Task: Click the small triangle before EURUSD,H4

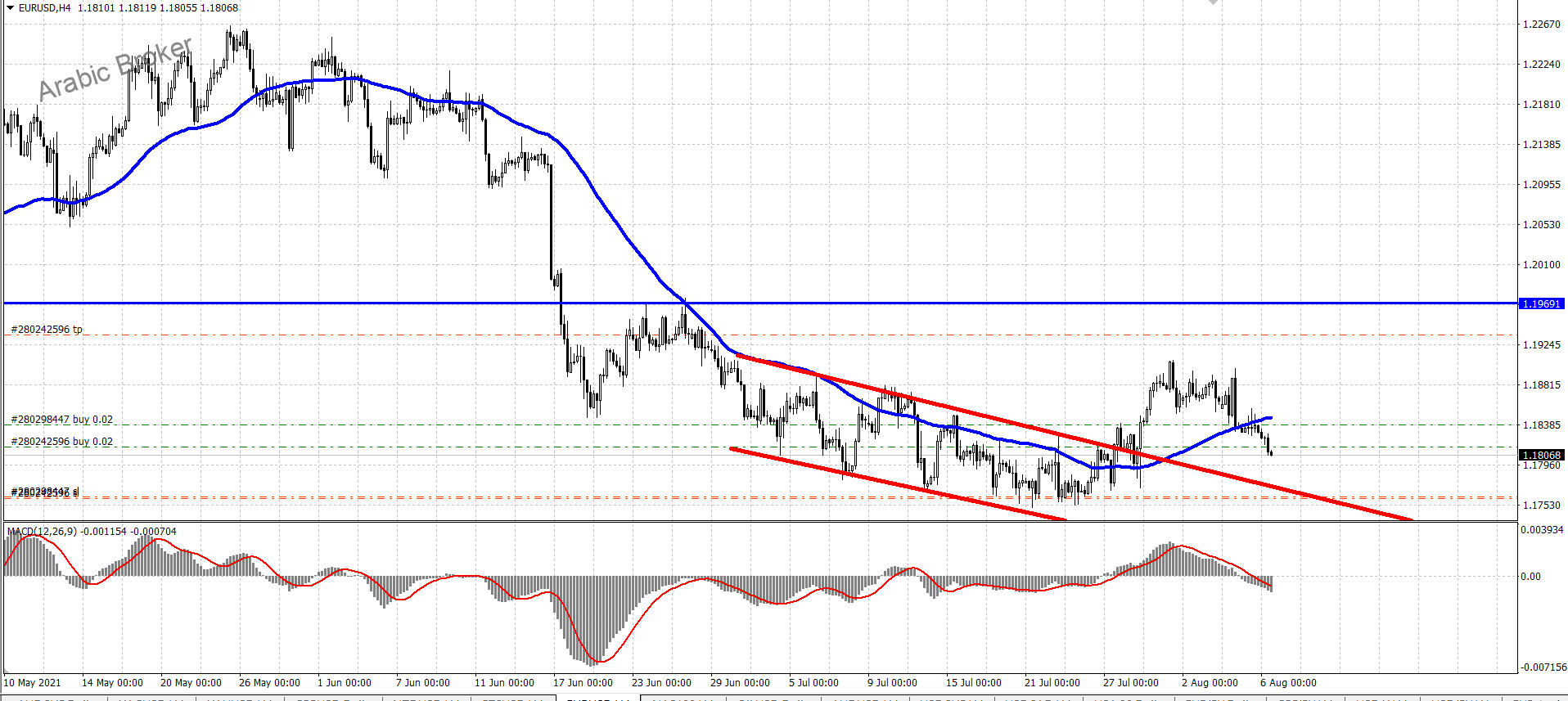Action: coord(10,8)
